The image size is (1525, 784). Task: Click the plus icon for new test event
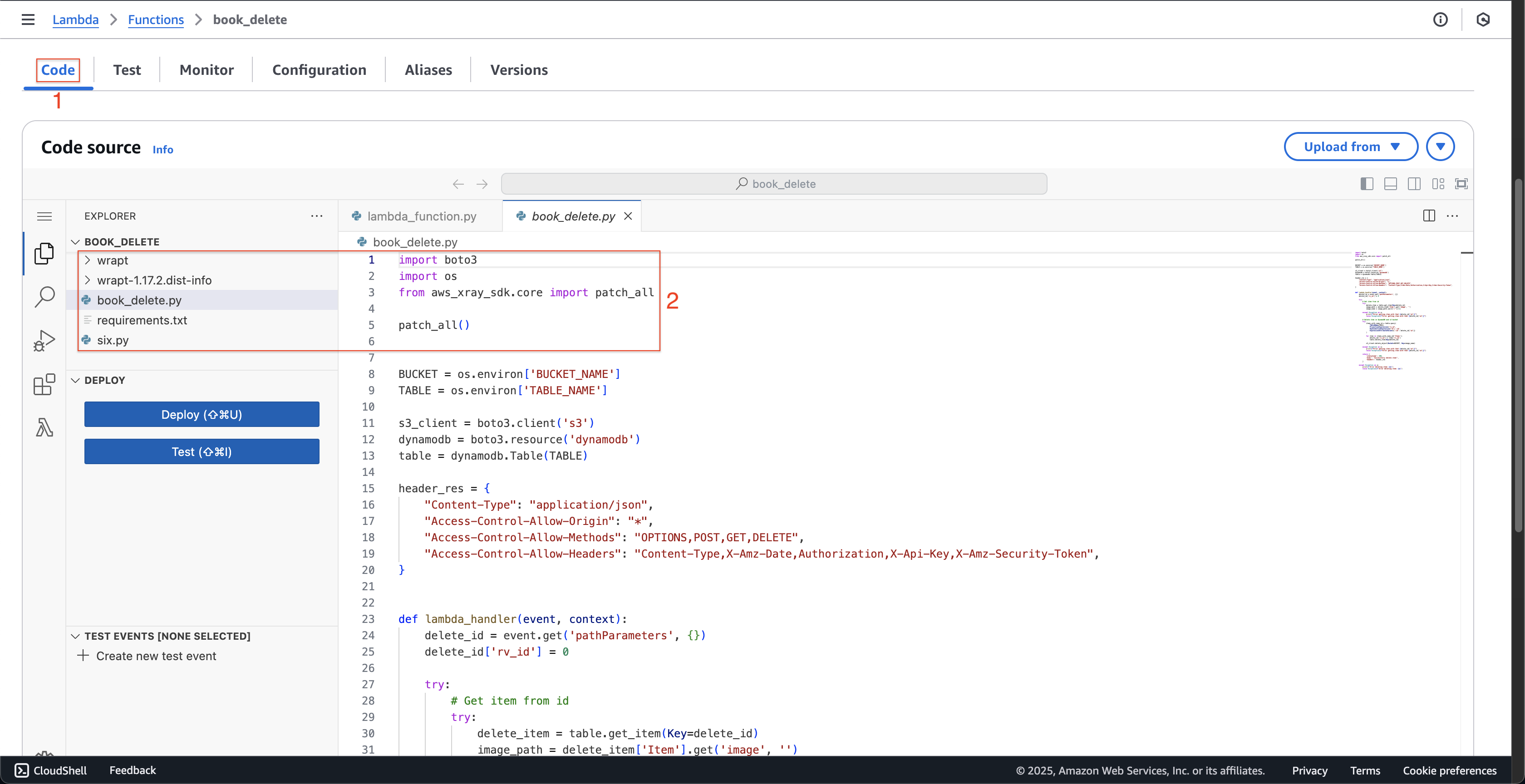83,656
